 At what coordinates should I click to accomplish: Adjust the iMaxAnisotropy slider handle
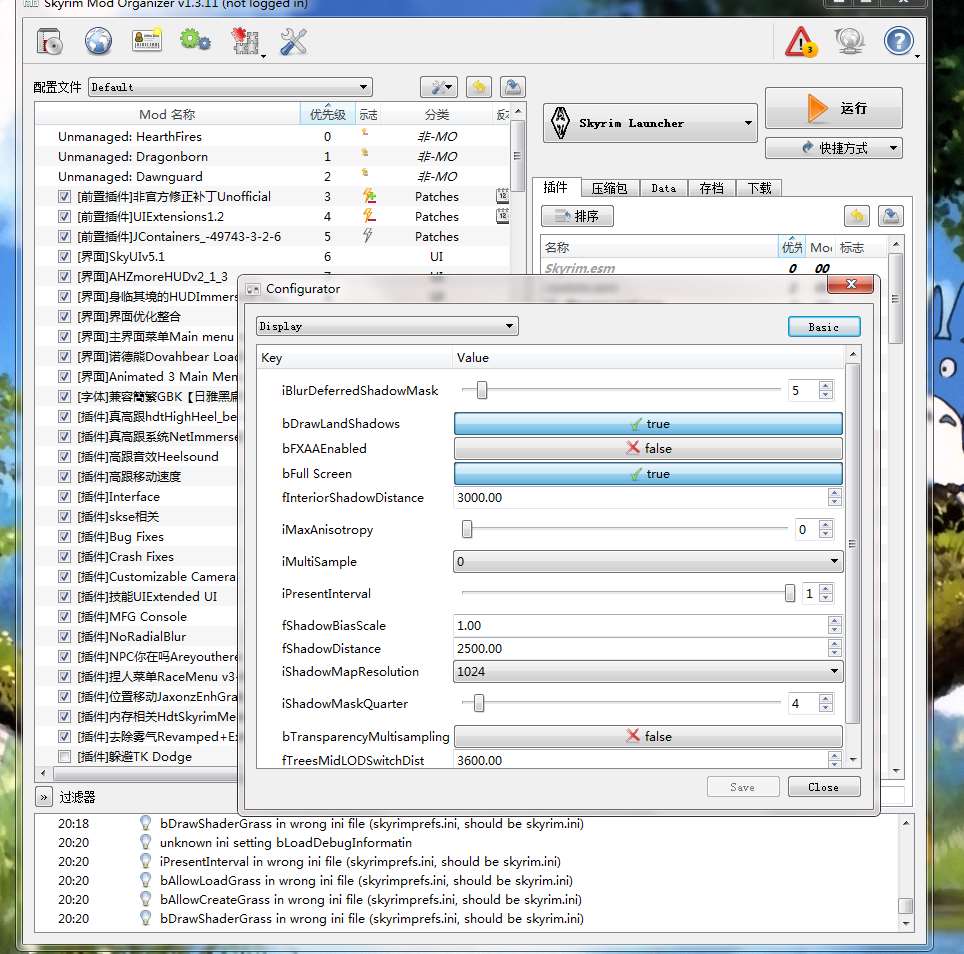coord(467,529)
